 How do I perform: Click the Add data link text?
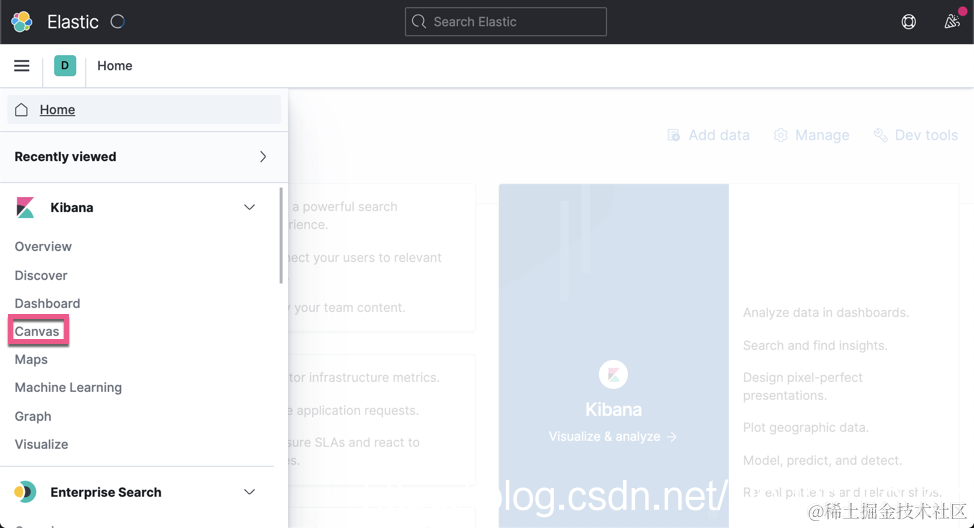coord(719,135)
